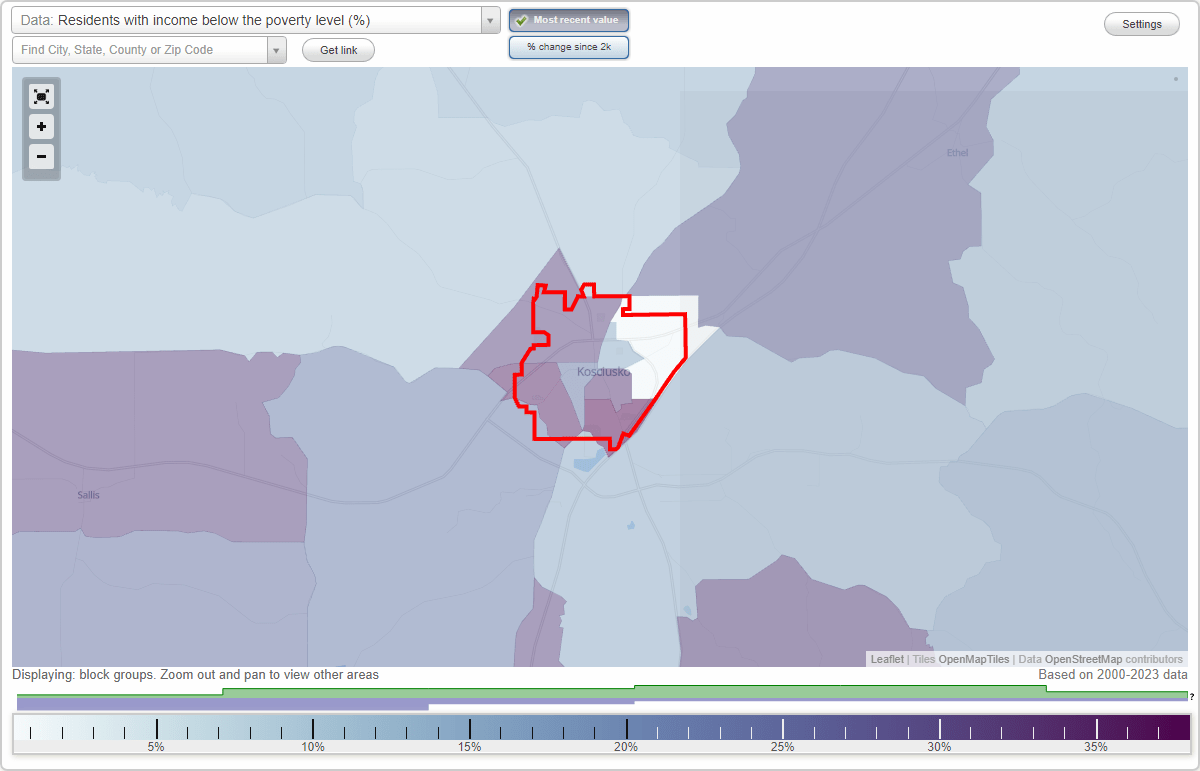This screenshot has height=771, width=1200.
Task: Click the green checkmark on Most recent value
Action: coord(521,20)
